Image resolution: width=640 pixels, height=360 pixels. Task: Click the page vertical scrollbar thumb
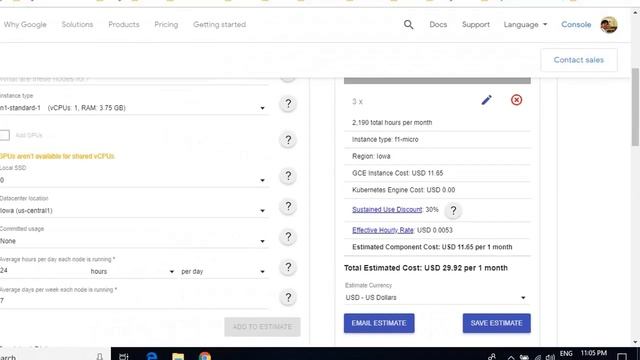[x=635, y=107]
